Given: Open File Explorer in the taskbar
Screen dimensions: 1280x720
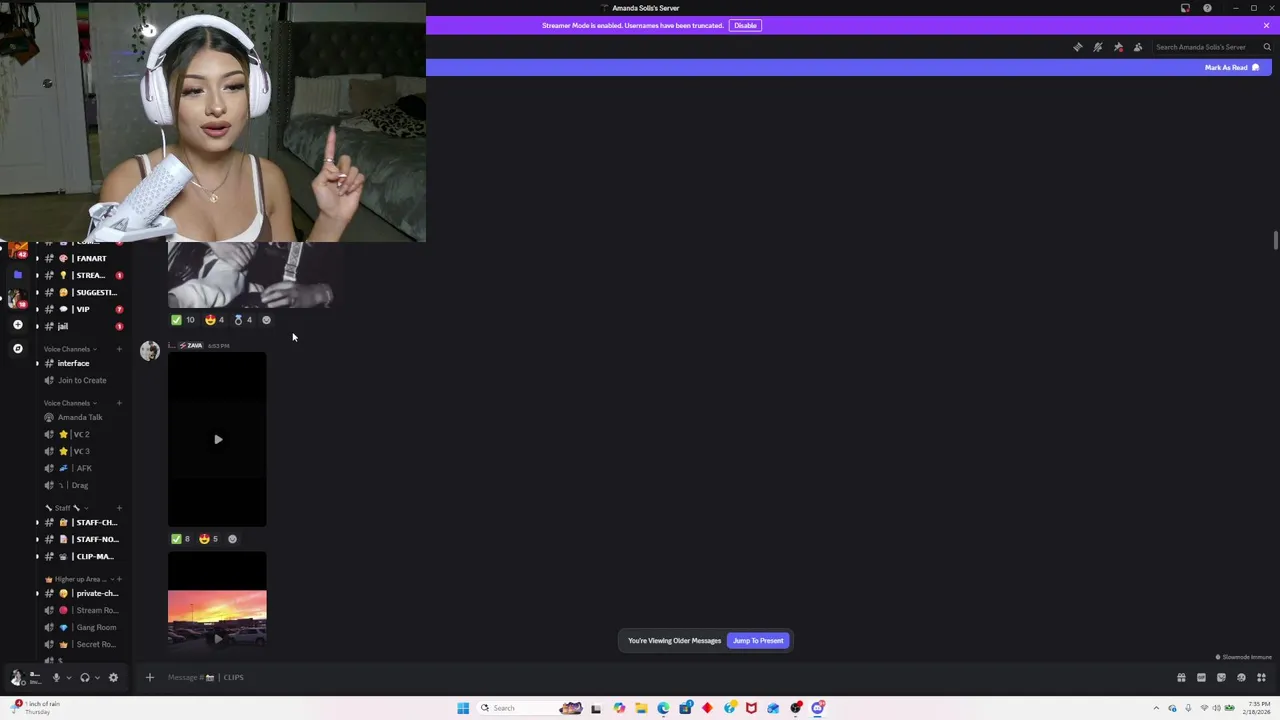Looking at the screenshot, I should pyautogui.click(x=641, y=708).
